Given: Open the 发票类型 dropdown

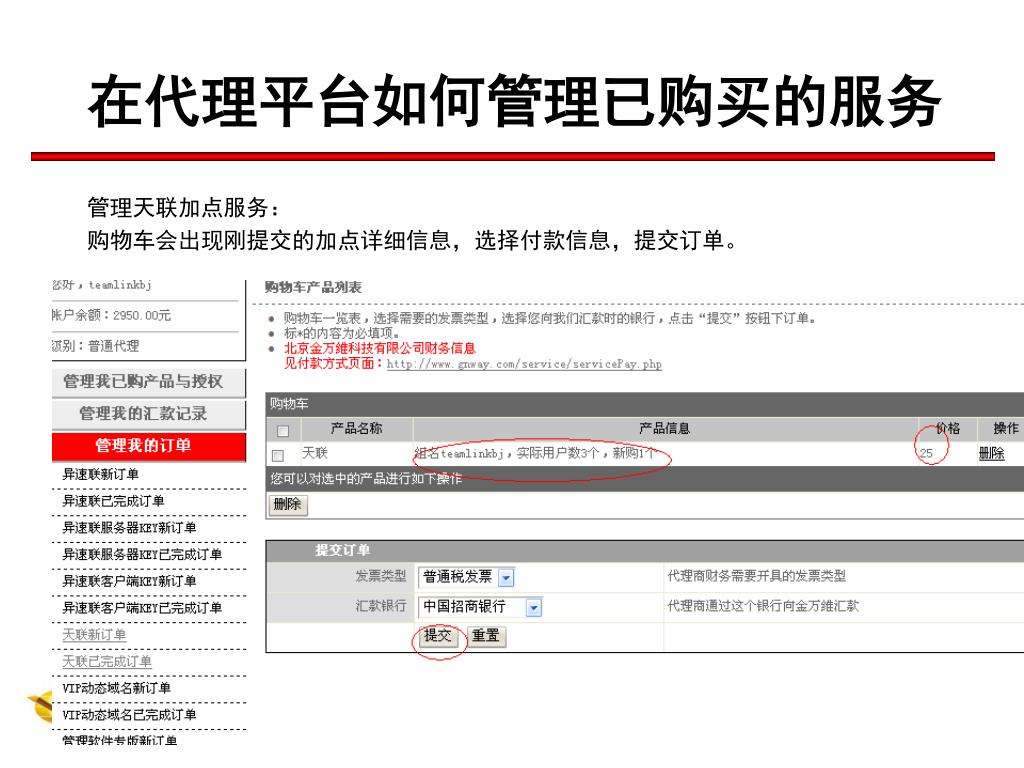Looking at the screenshot, I should point(466,577).
